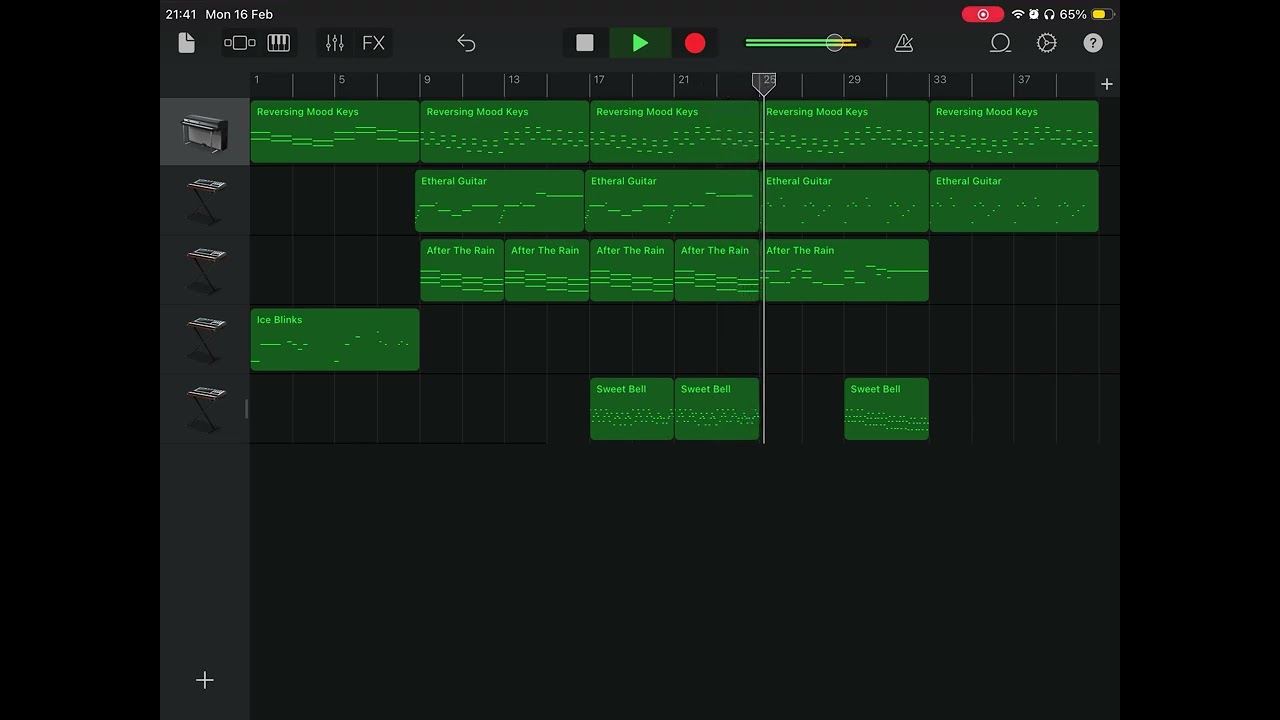Select Sweet Bell region at bar 17

(x=632, y=409)
